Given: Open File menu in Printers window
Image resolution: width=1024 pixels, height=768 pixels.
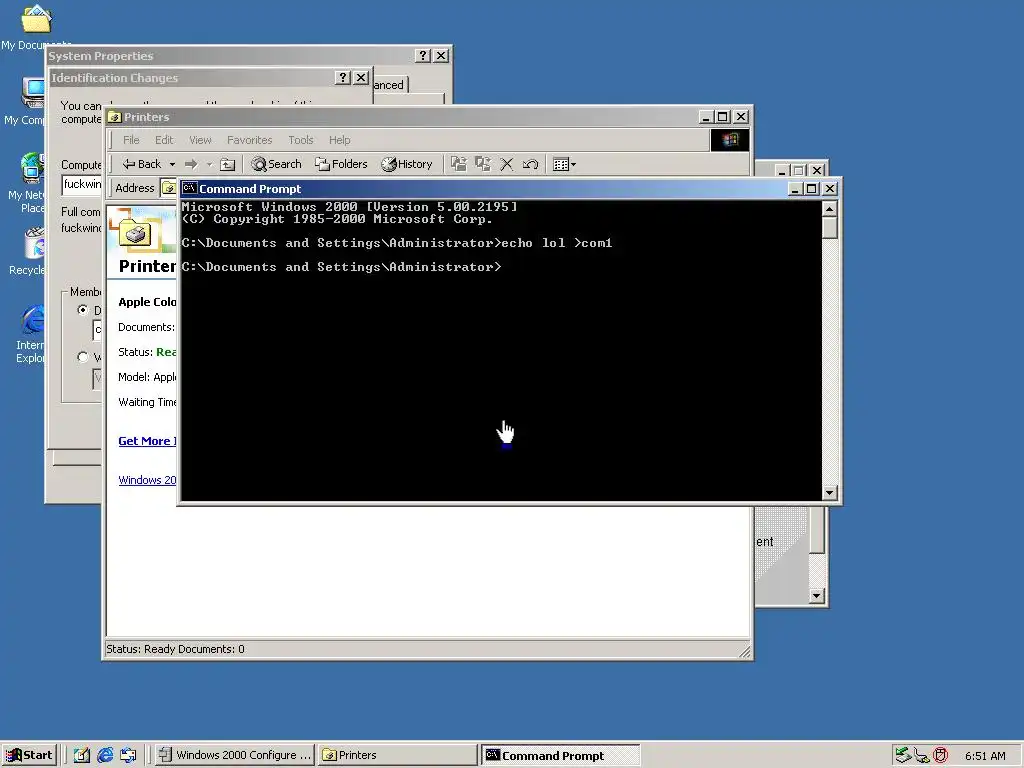Looking at the screenshot, I should click(131, 140).
